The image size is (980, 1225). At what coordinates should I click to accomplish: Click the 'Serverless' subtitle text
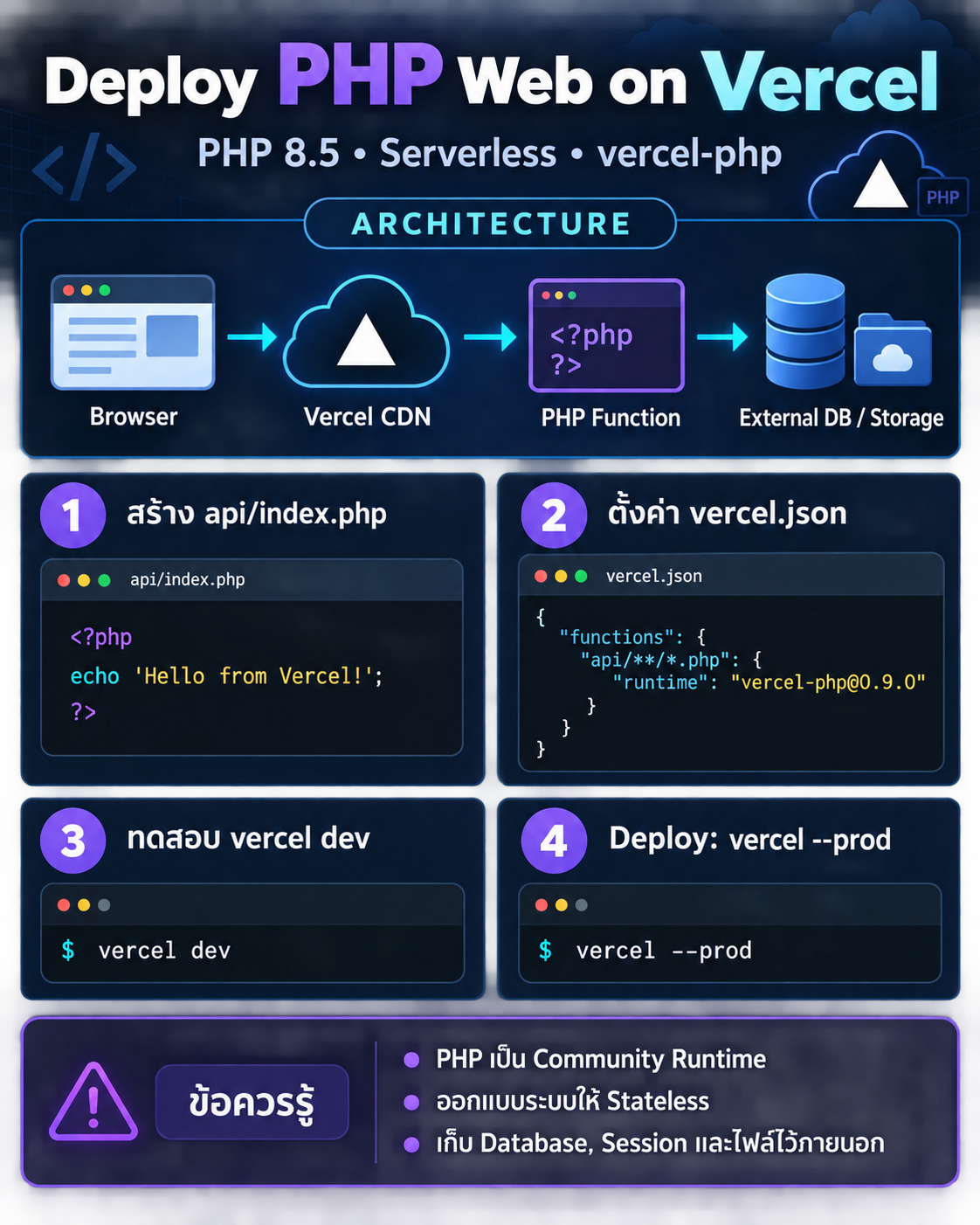point(468,153)
